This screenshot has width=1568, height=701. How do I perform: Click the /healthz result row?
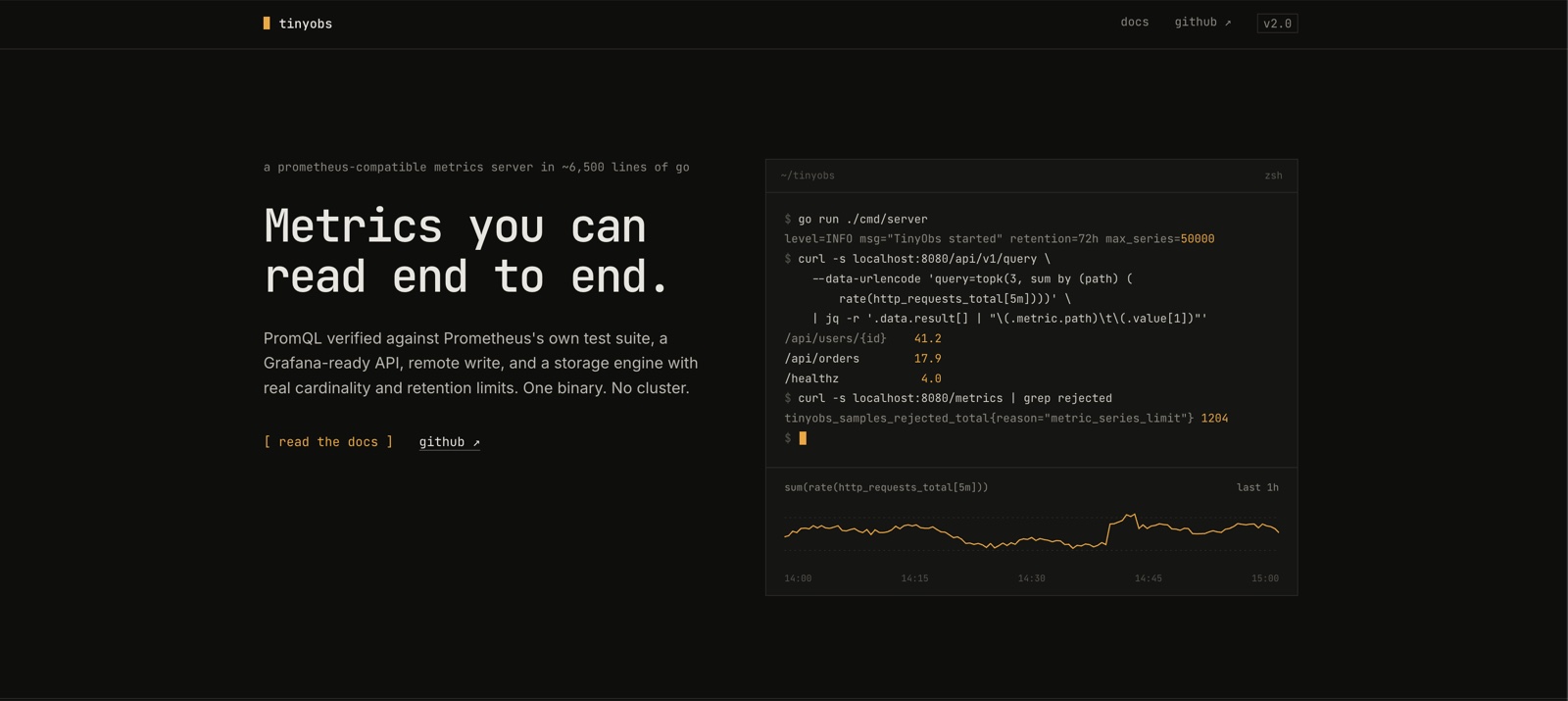(x=862, y=378)
